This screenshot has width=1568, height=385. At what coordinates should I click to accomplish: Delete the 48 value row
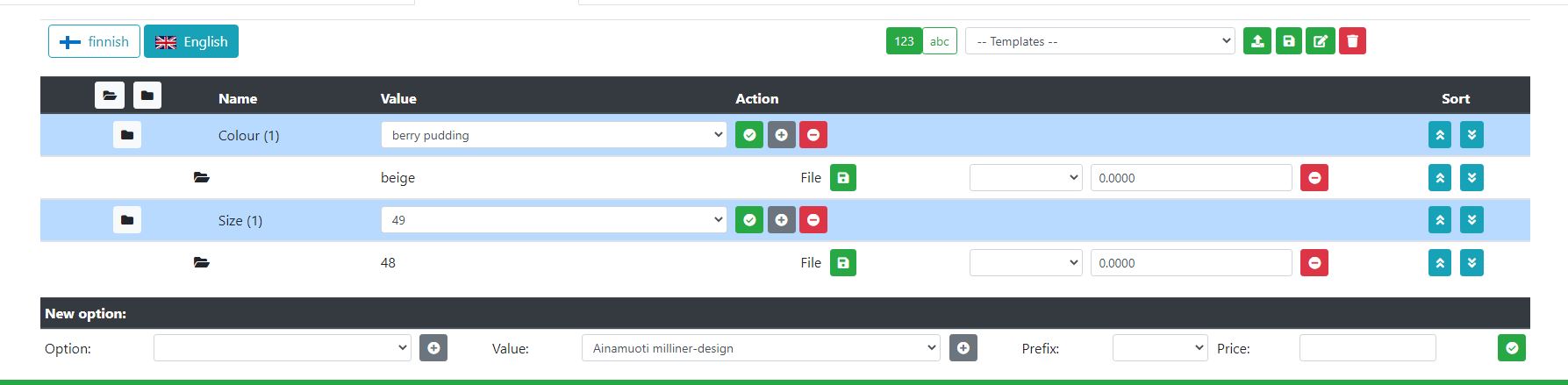pos(1314,263)
